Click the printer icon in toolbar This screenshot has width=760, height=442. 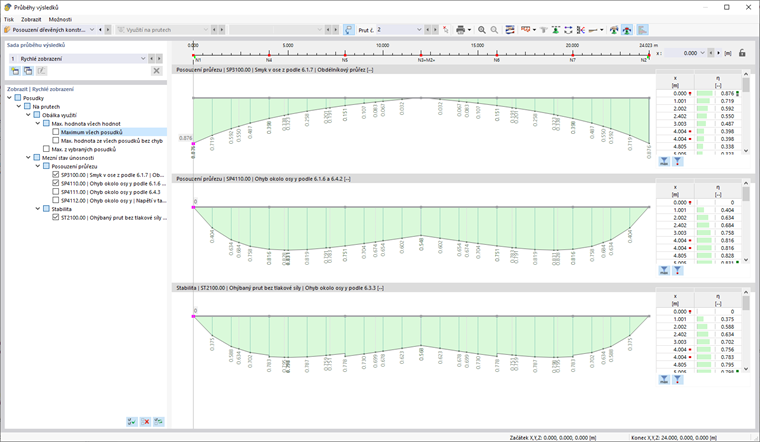pos(460,30)
